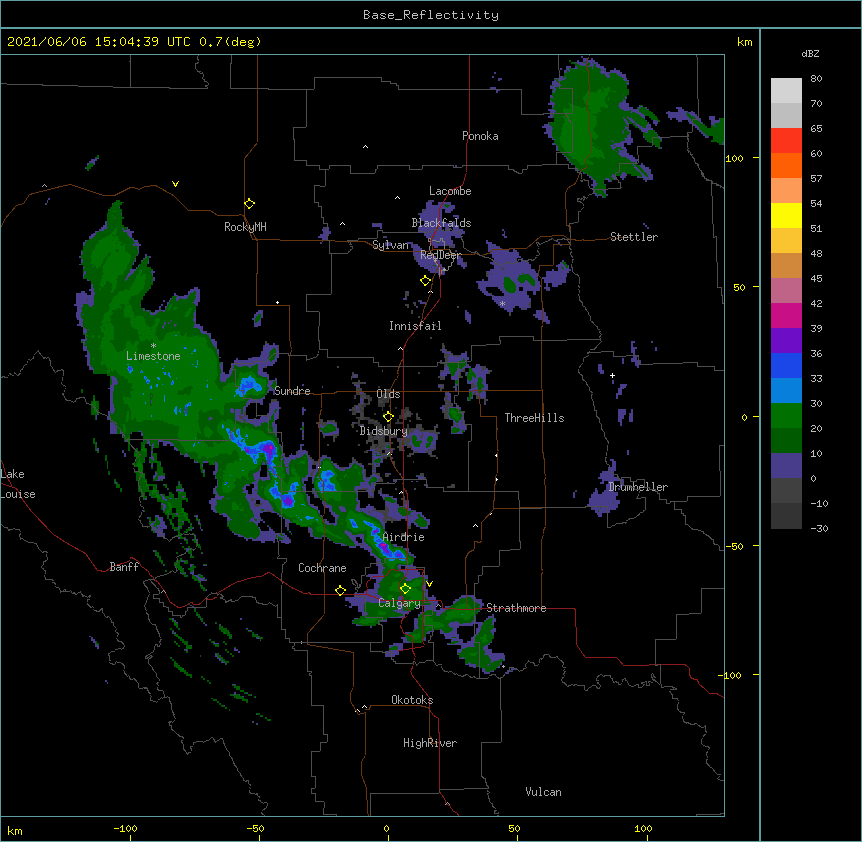862x842 pixels.
Task: Click the white plus marker west of Drumheller region
Action: point(612,375)
